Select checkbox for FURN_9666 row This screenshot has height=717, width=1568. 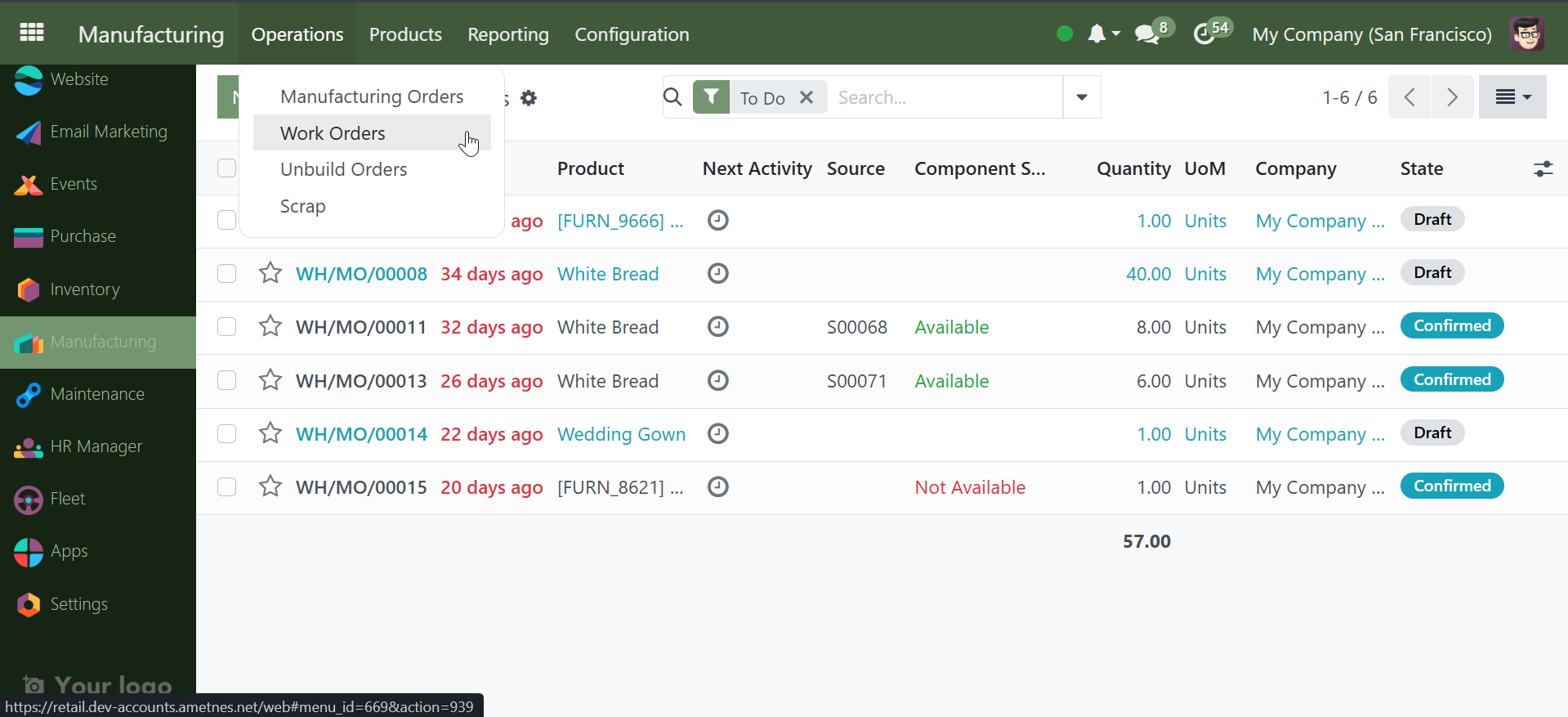pos(226,220)
